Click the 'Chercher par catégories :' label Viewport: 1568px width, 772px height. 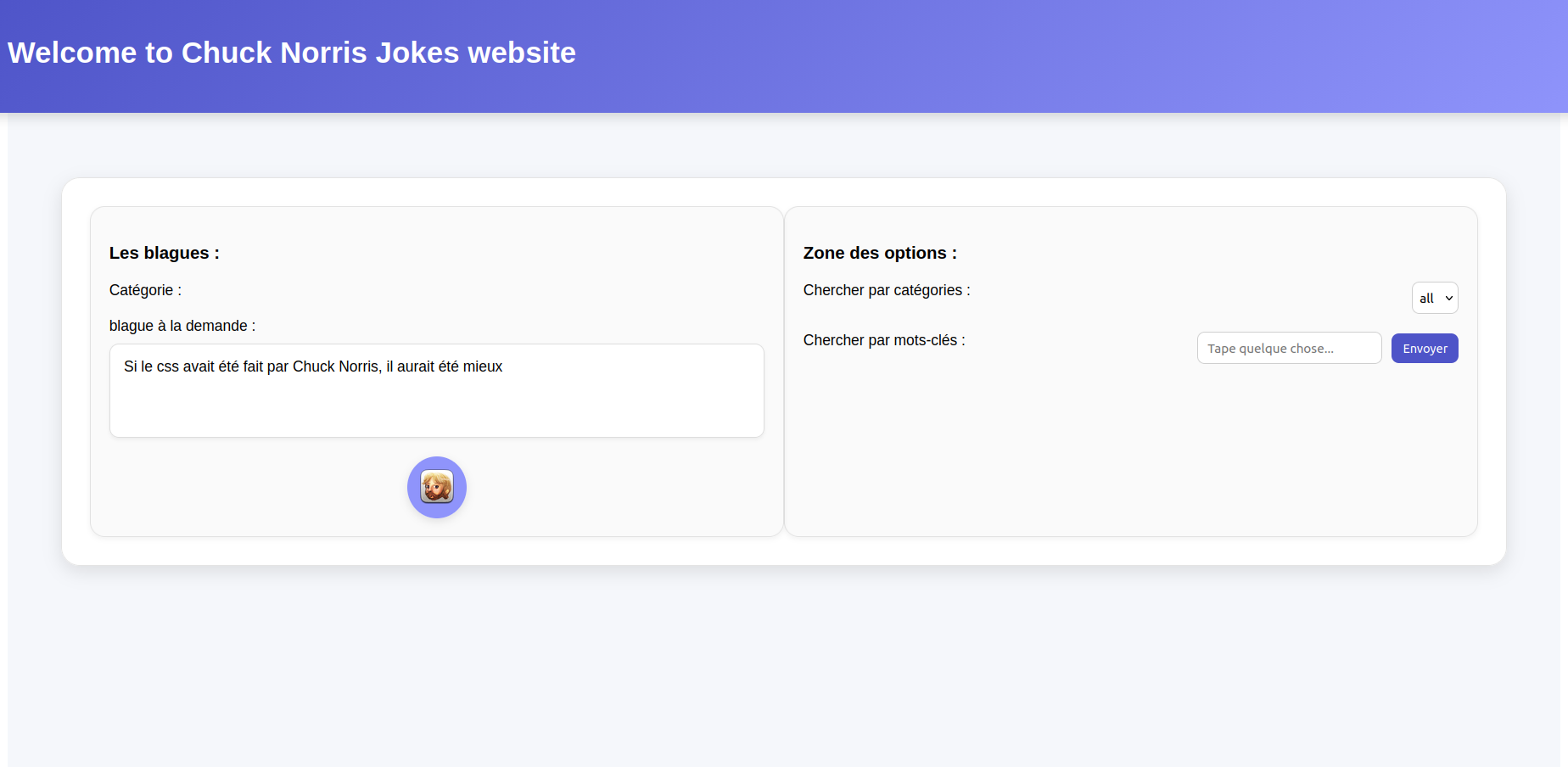click(887, 290)
